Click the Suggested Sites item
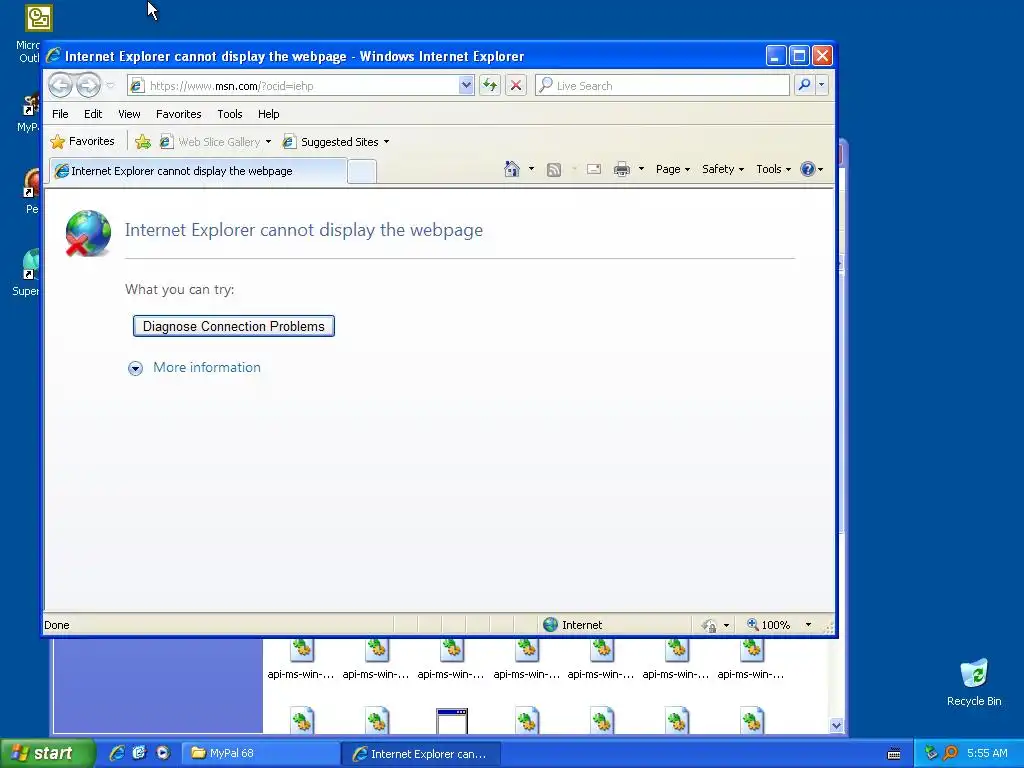The width and height of the screenshot is (1024, 768). [330, 142]
